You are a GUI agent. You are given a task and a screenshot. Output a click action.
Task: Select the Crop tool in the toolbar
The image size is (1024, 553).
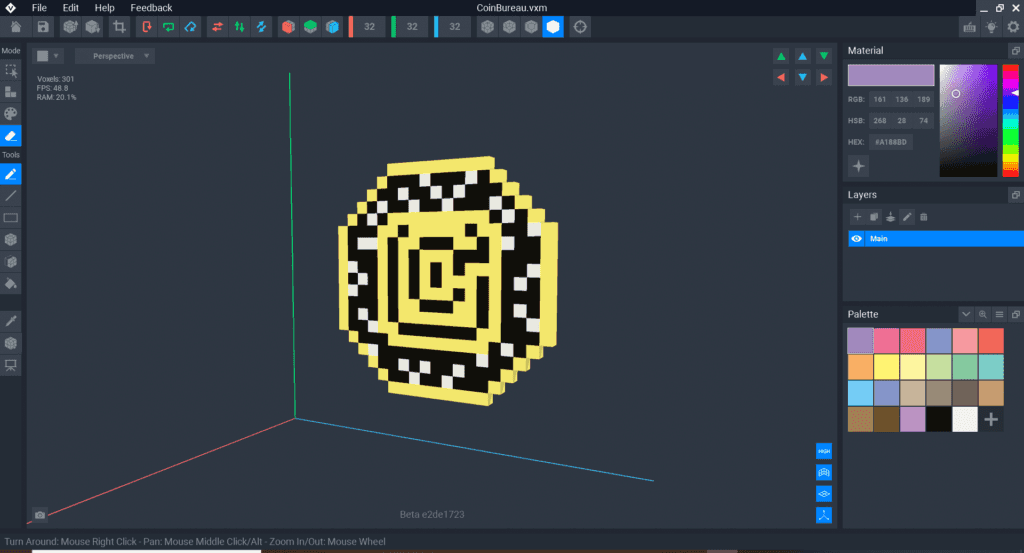(120, 26)
